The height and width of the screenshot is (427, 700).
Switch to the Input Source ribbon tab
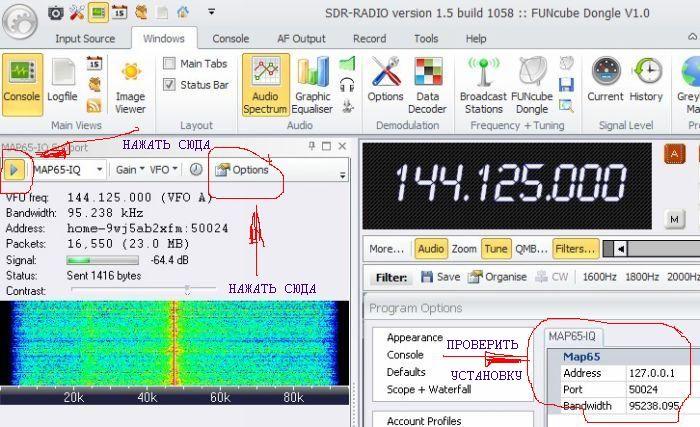point(85,39)
